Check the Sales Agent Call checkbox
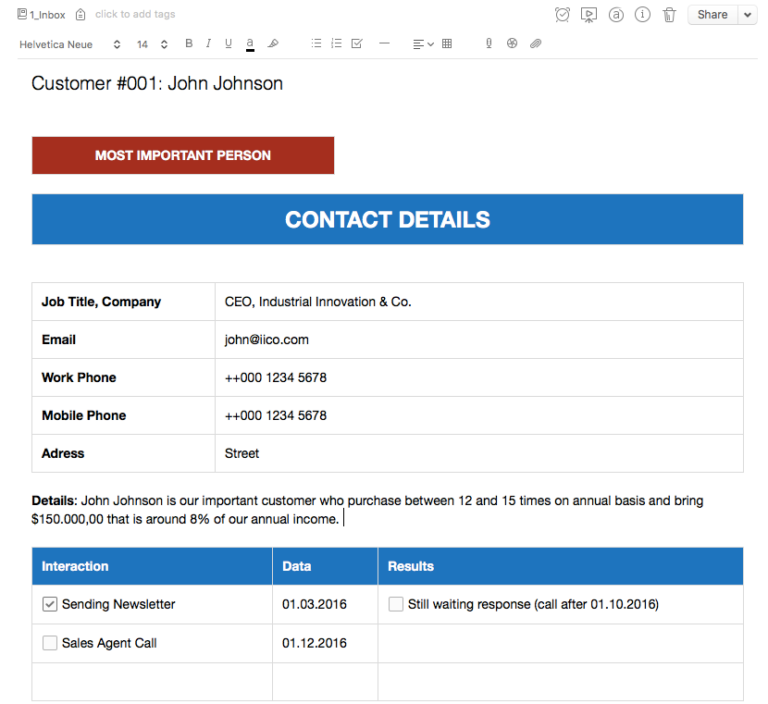The width and height of the screenshot is (768, 704). tap(50, 643)
